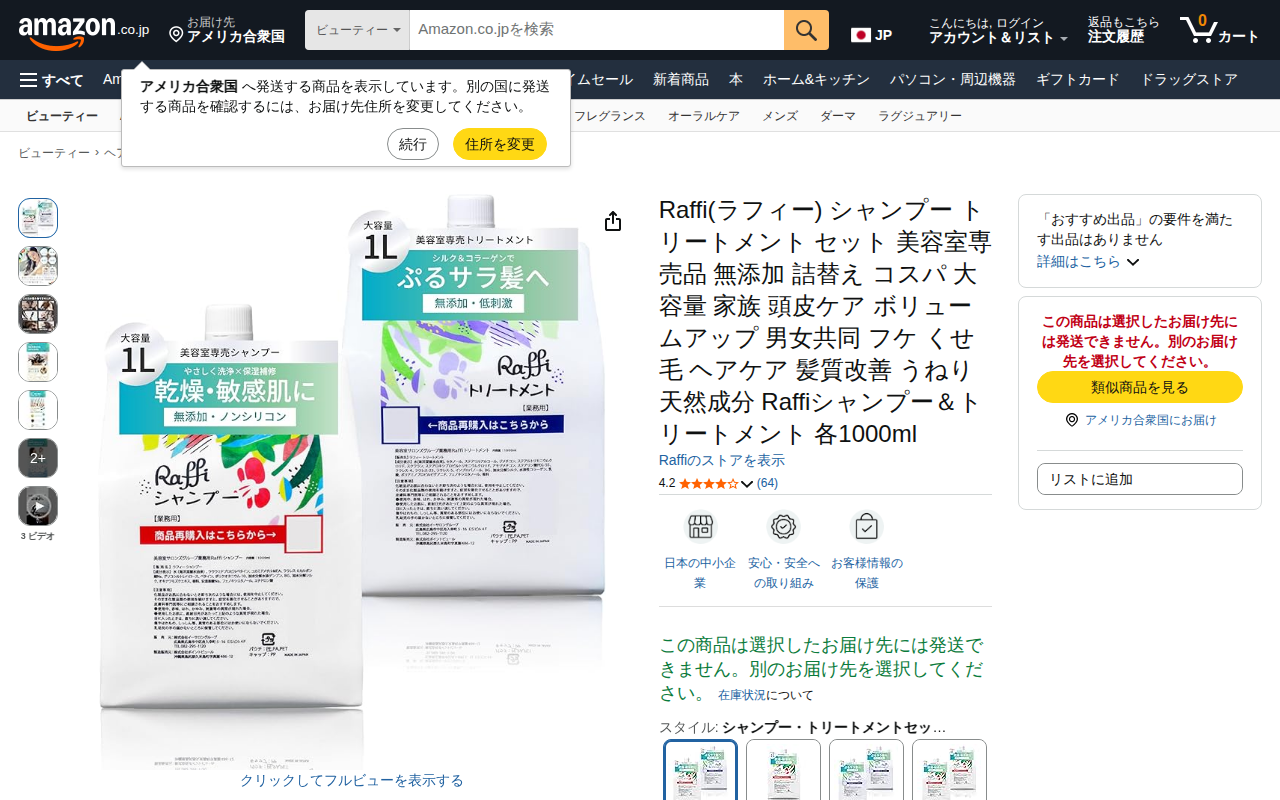Click the orange search magnifier button
The height and width of the screenshot is (800, 1280).
pos(806,30)
